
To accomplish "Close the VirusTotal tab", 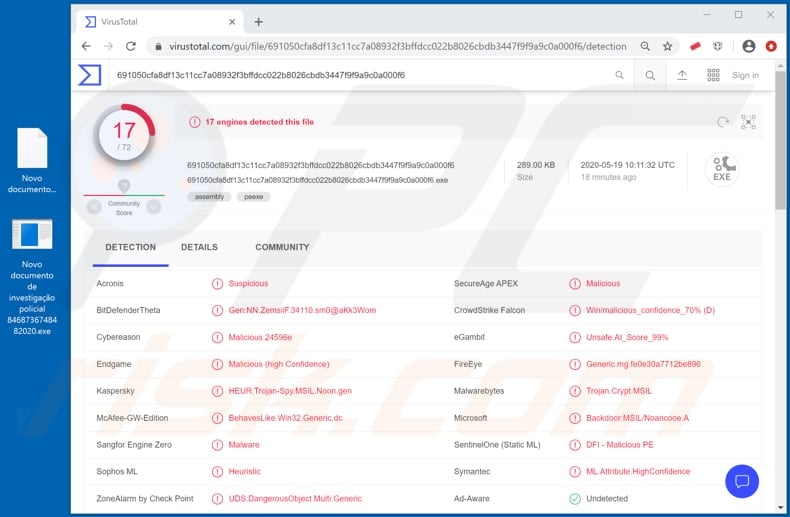I will [232, 22].
